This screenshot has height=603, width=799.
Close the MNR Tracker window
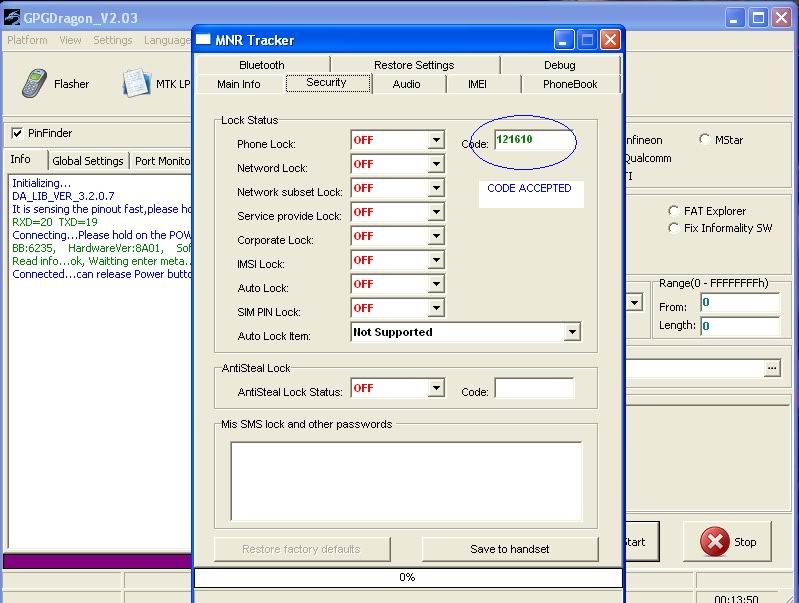610,40
